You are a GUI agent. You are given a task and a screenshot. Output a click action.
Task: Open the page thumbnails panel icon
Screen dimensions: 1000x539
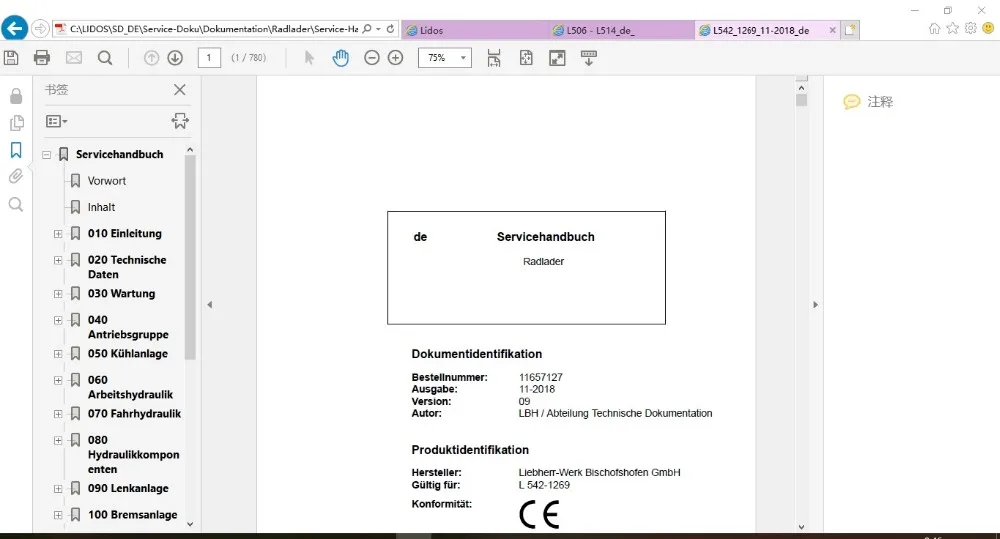(16, 123)
